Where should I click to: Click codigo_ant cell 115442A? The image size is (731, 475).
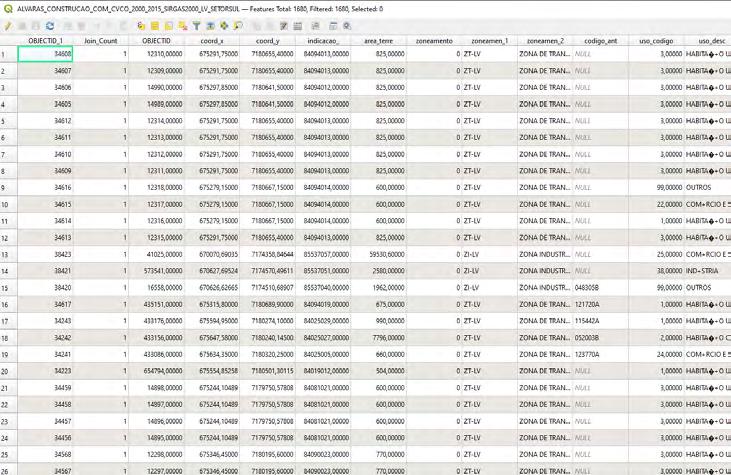[x=600, y=321]
